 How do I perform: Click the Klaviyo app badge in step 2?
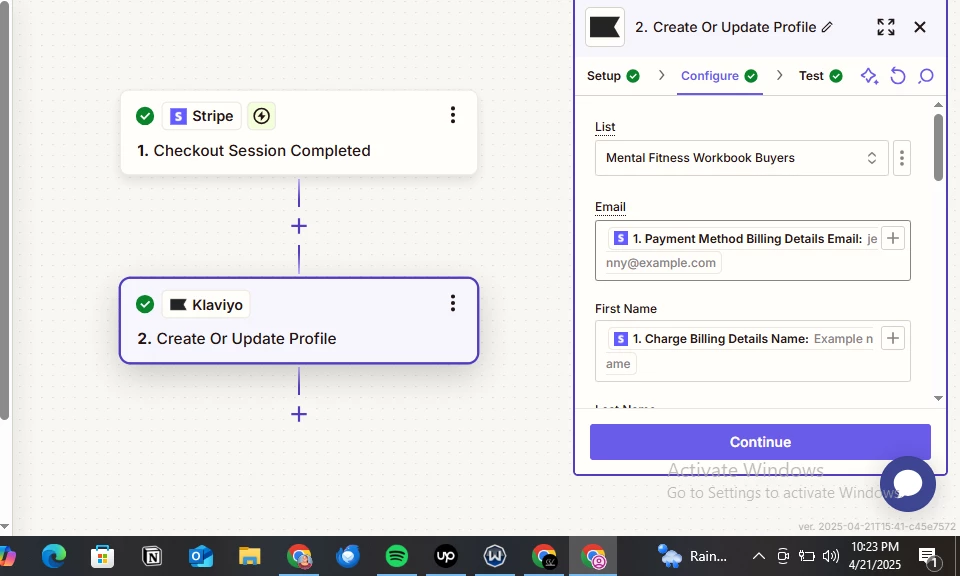pos(206,305)
